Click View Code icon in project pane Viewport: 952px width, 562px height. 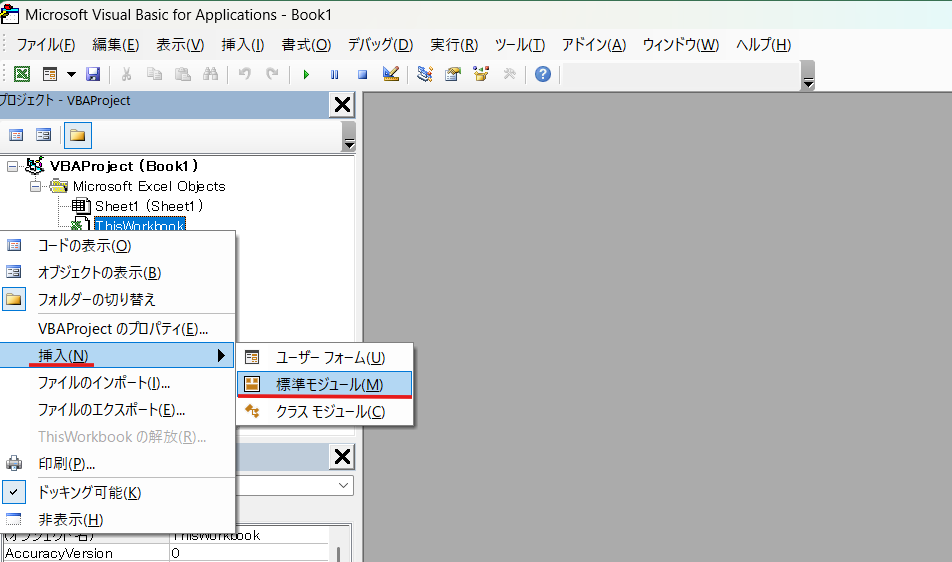pos(16,135)
